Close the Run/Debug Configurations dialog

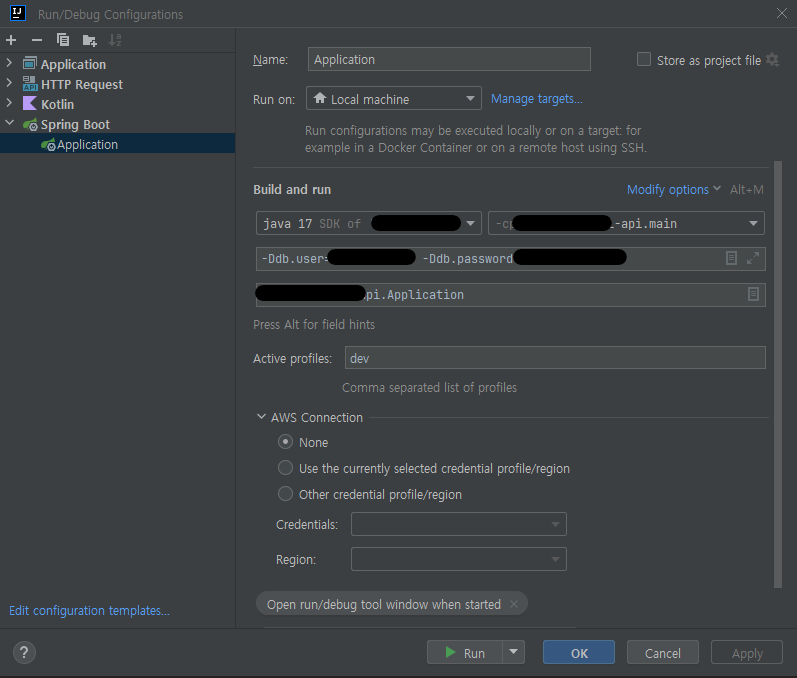[x=782, y=13]
